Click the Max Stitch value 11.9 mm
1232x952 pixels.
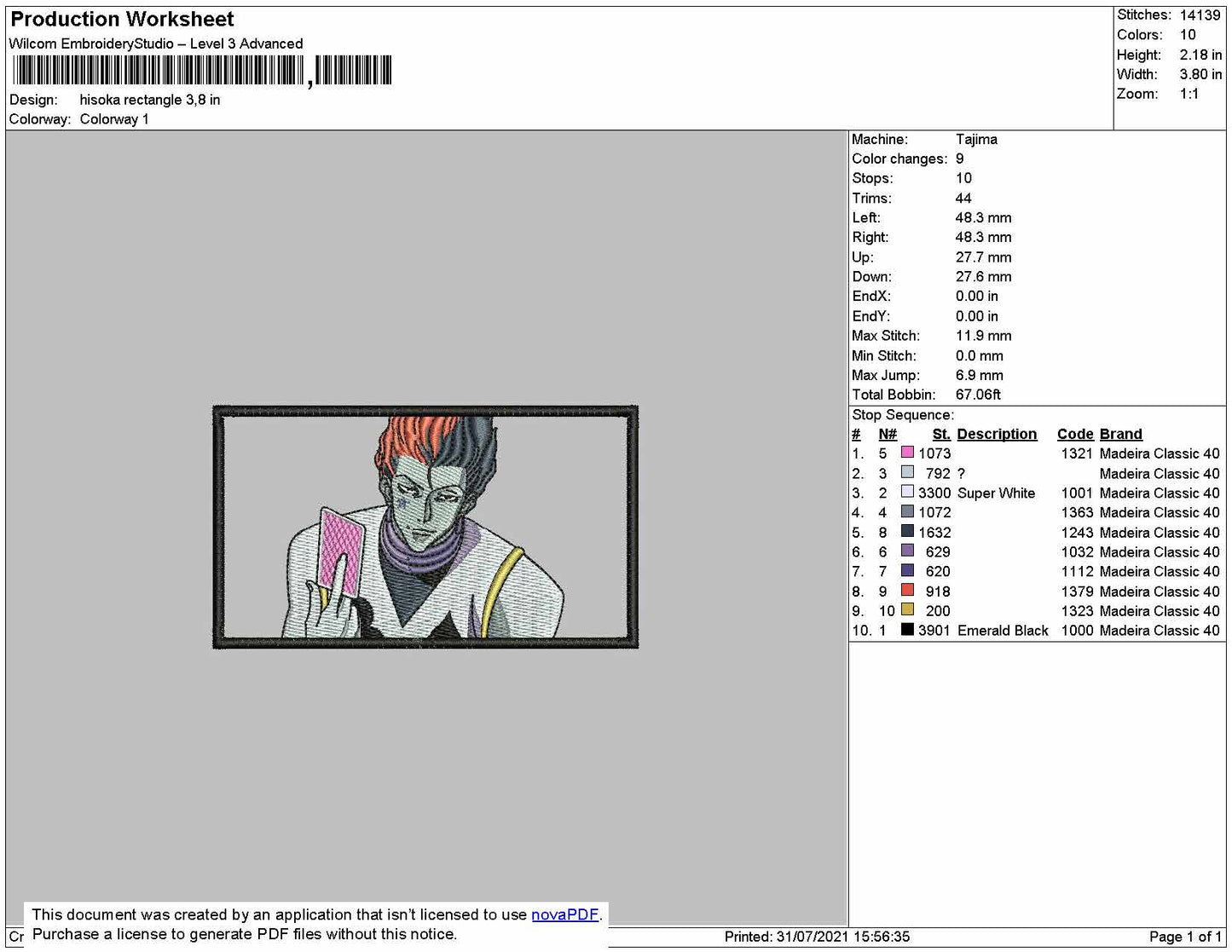(x=983, y=335)
